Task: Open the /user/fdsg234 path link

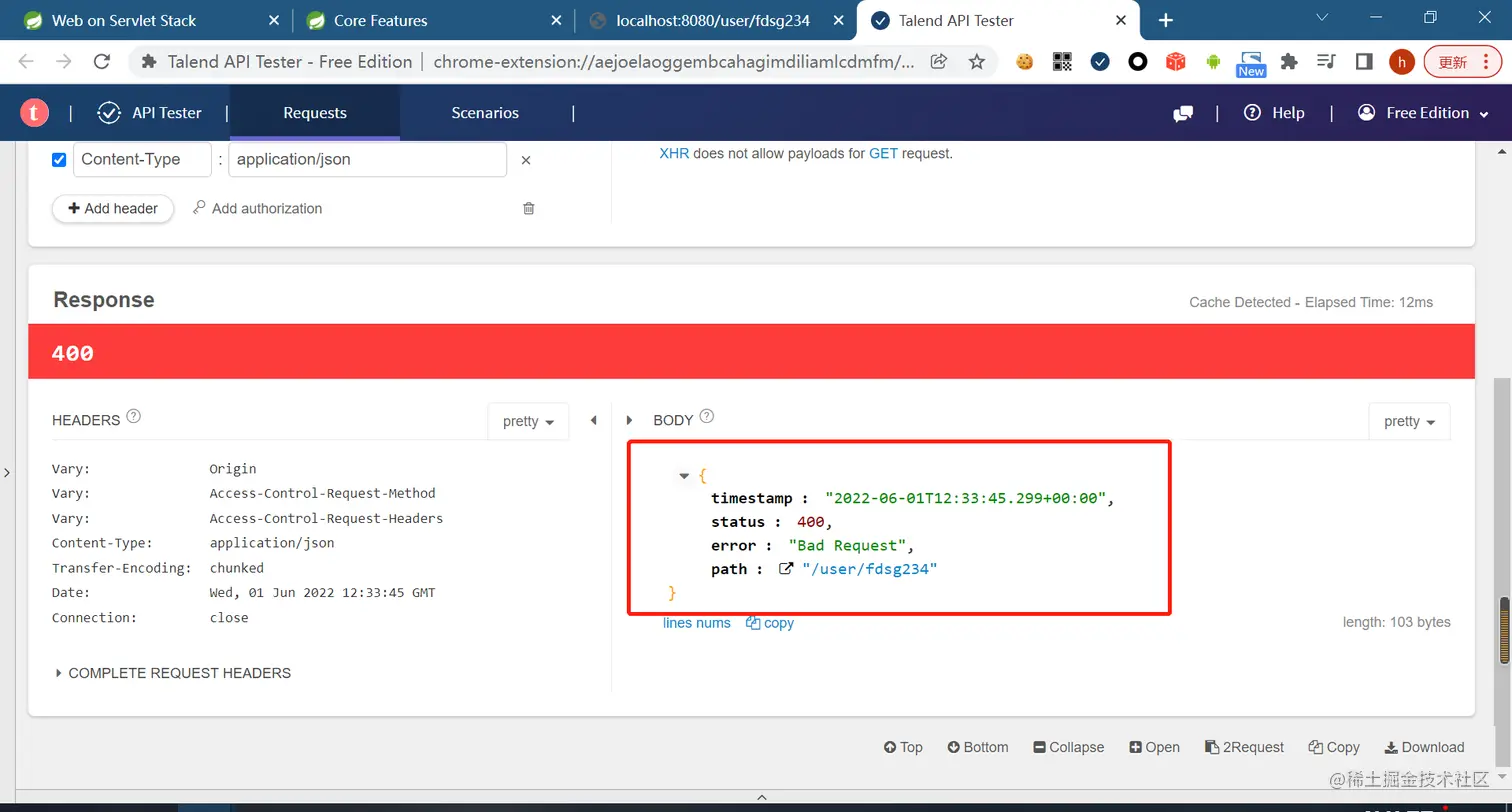Action: pyautogui.click(x=869, y=569)
